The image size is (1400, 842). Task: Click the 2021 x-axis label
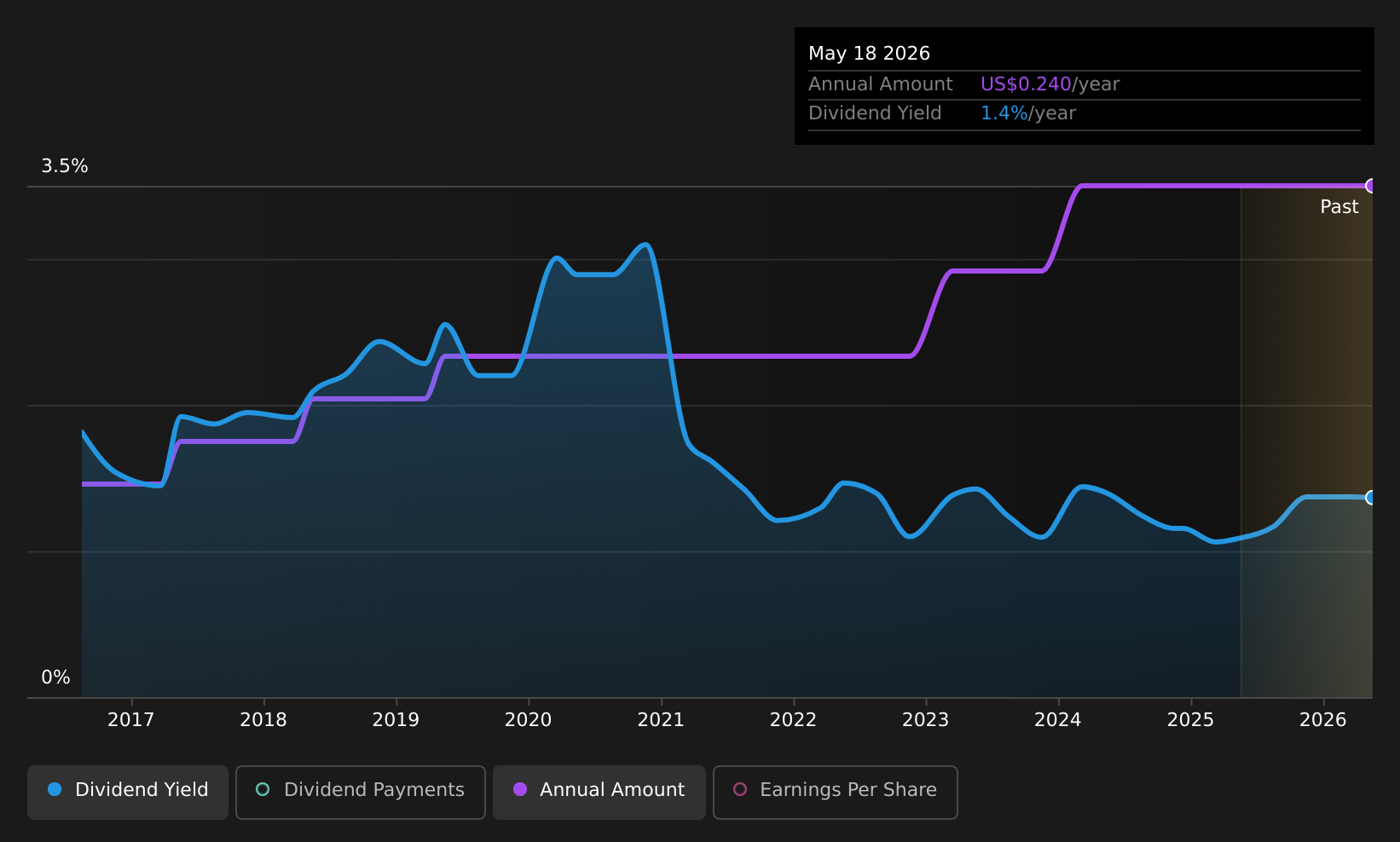click(x=661, y=720)
